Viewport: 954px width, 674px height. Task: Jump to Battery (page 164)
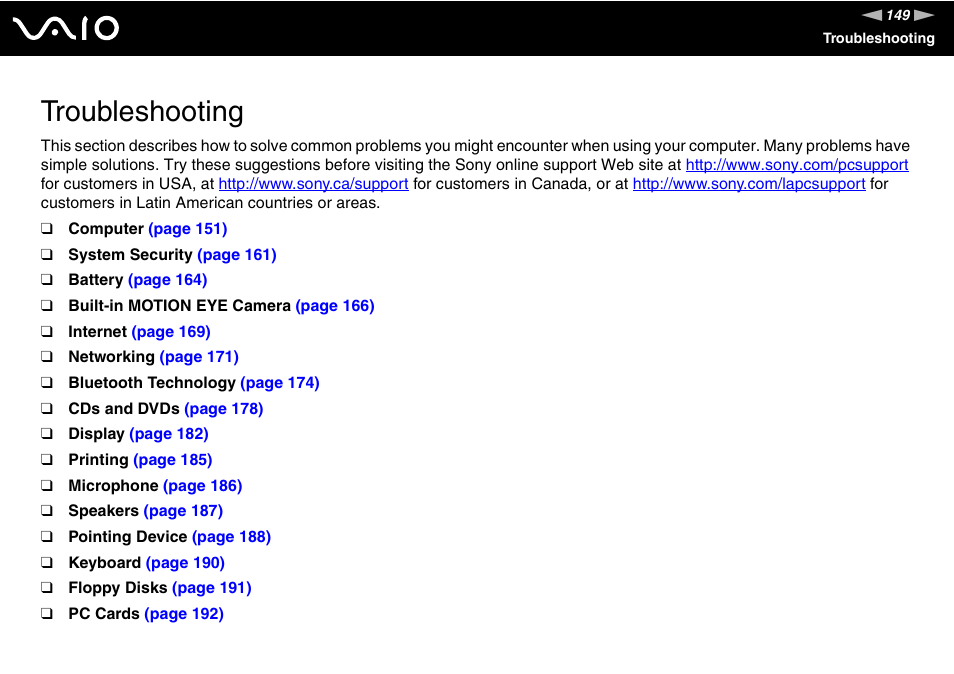pyautogui.click(x=168, y=280)
